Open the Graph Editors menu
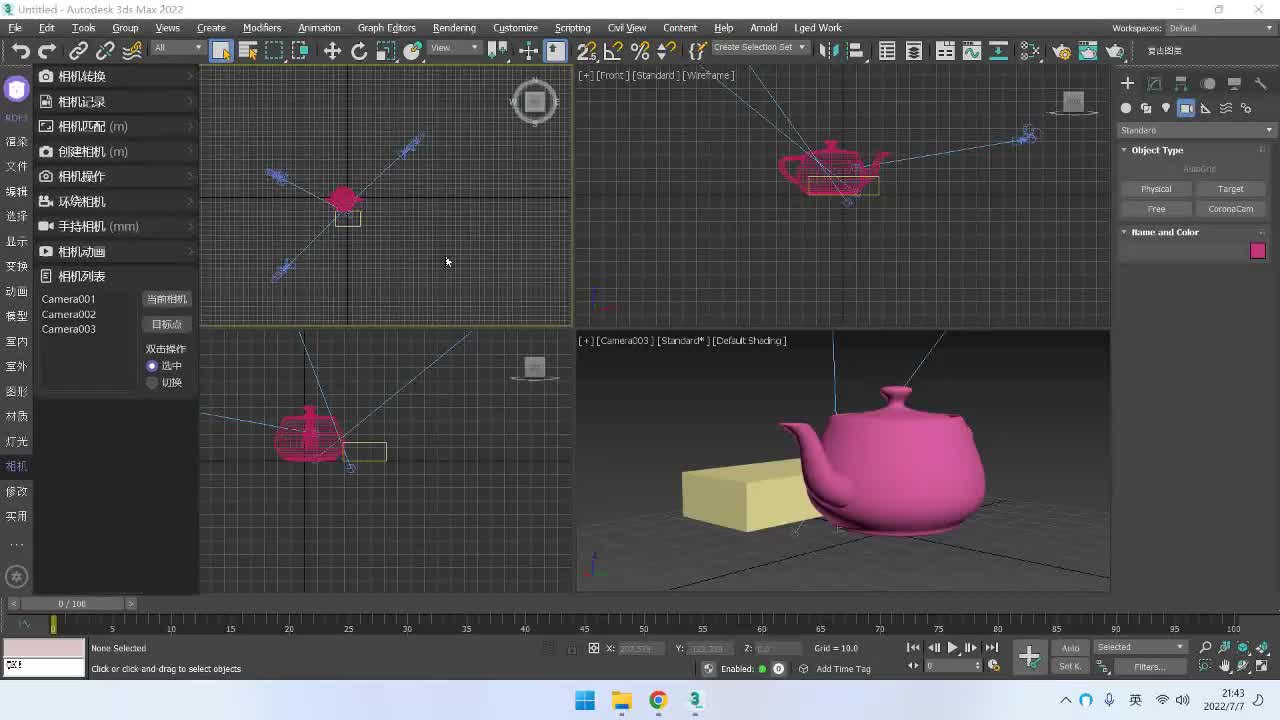The image size is (1280, 720). tap(386, 28)
